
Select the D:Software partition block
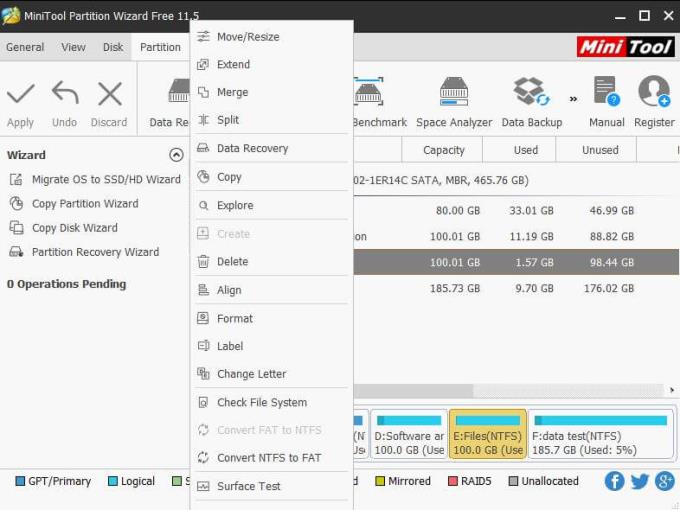[x=409, y=434]
